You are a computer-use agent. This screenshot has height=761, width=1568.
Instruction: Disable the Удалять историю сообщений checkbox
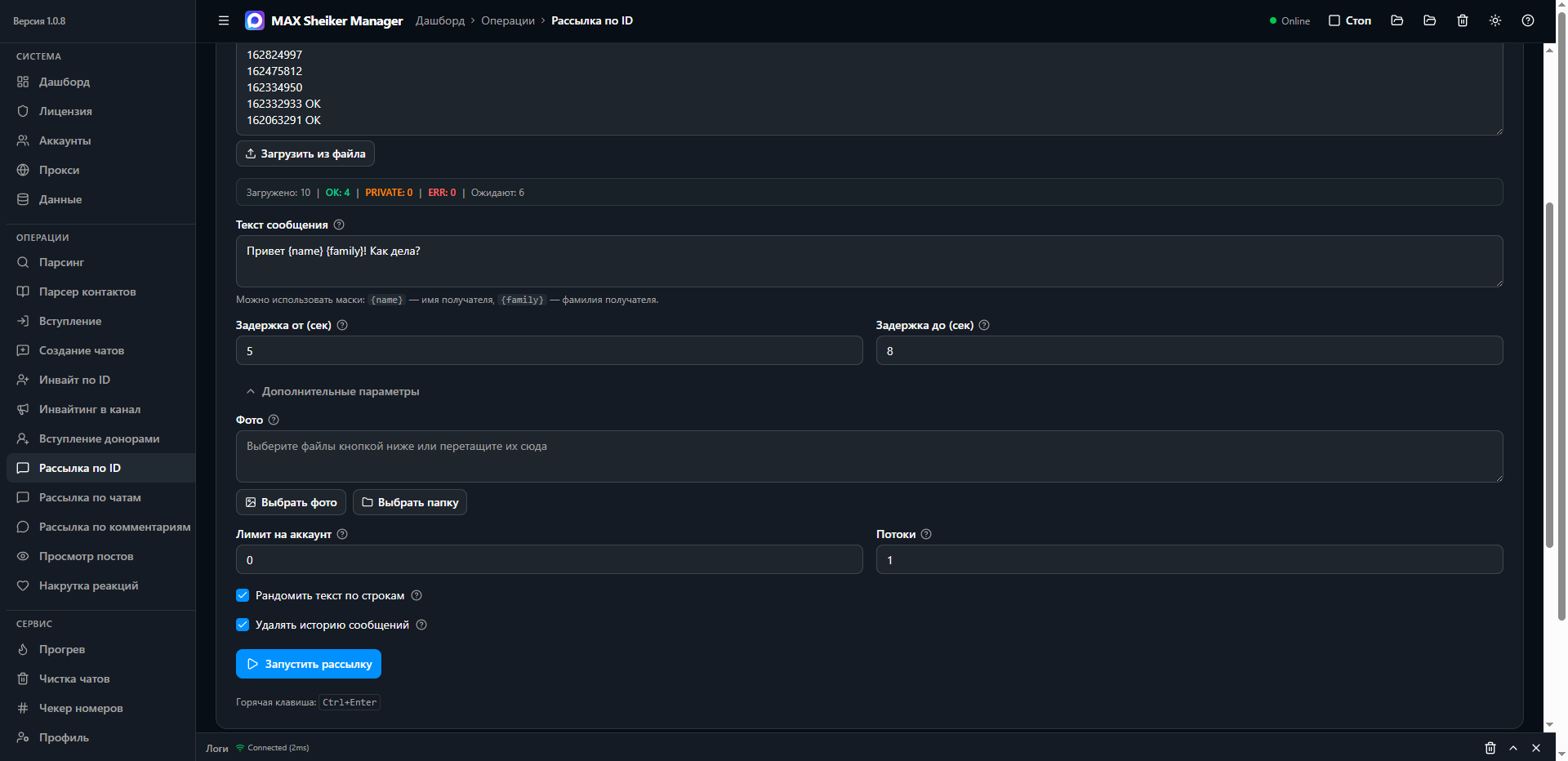tap(243, 625)
